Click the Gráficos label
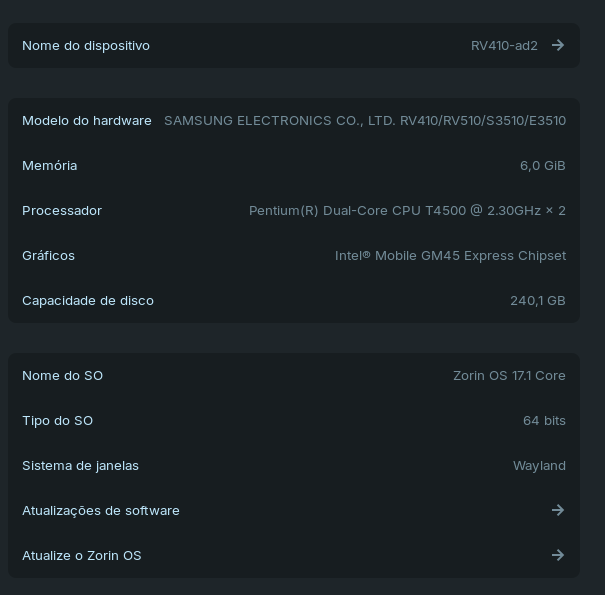Screen dimensions: 605x595 [49, 255]
